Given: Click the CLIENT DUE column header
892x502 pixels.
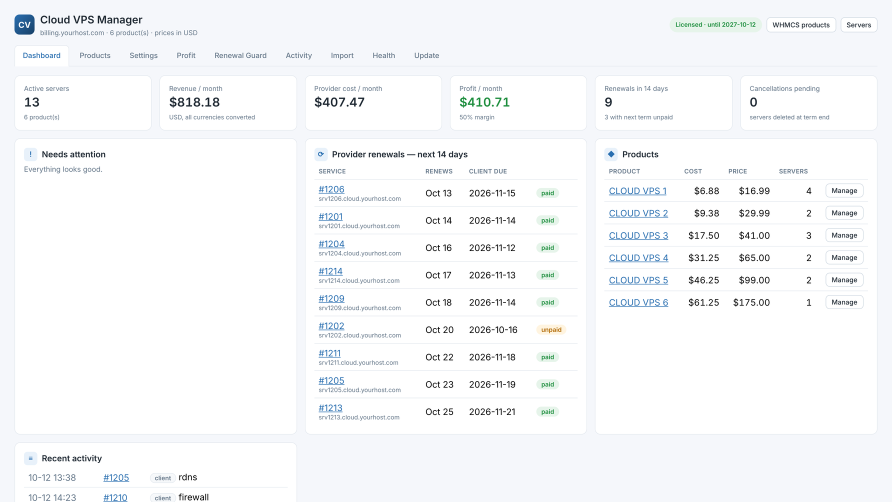Looking at the screenshot, I should point(488,171).
